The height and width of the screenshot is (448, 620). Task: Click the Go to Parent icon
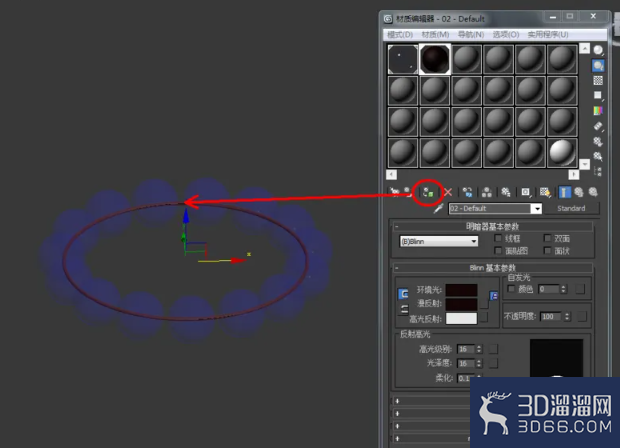tap(578, 192)
